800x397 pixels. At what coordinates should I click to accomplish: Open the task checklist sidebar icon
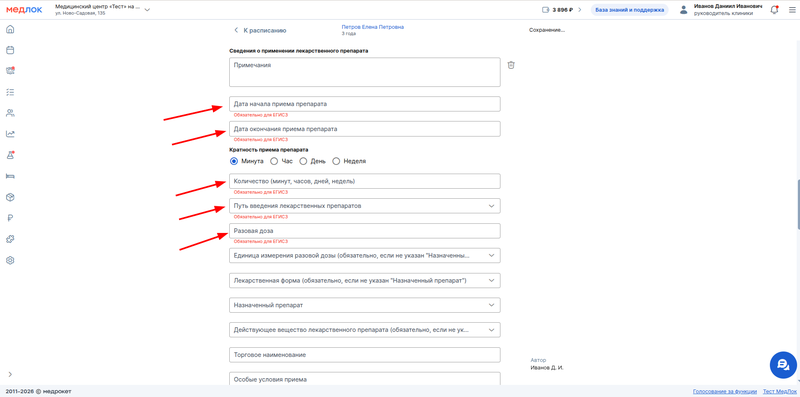tap(10, 92)
